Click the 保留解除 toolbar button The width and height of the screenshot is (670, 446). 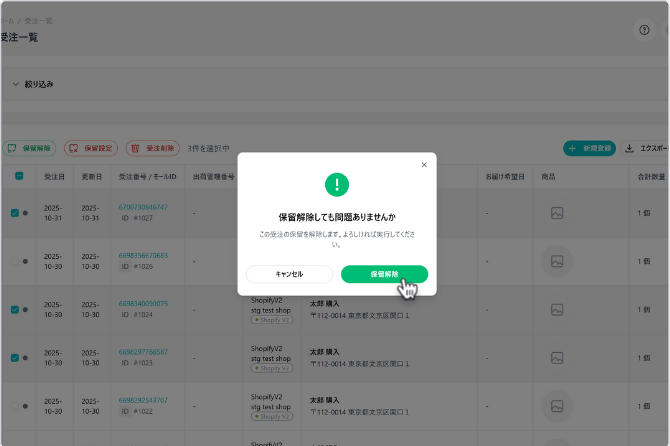pyautogui.click(x=29, y=148)
